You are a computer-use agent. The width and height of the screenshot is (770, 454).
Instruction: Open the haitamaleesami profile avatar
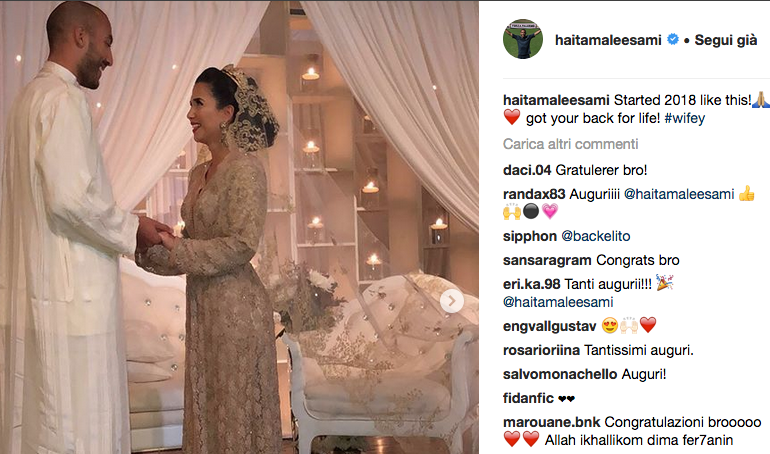point(523,40)
